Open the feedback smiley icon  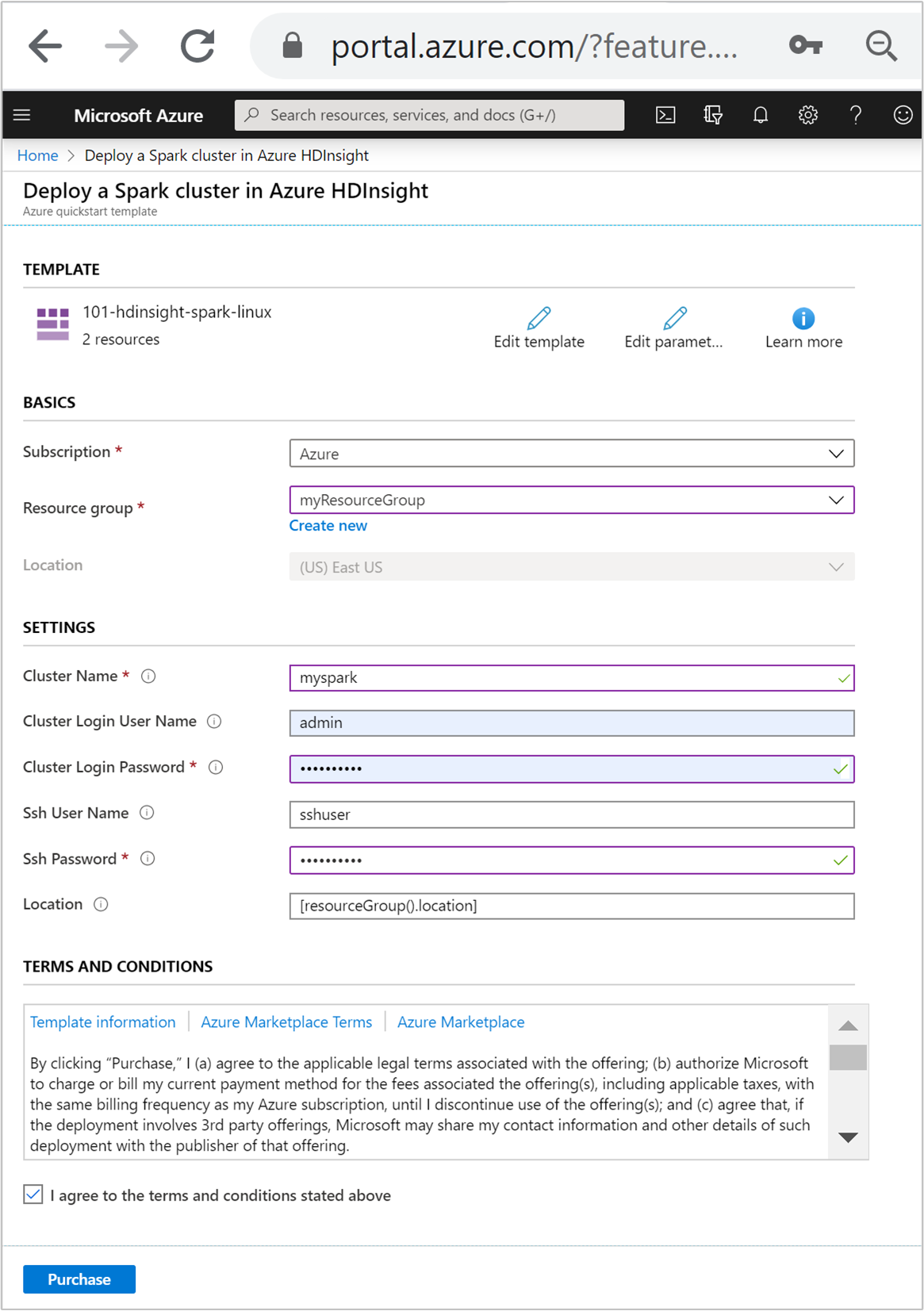903,115
